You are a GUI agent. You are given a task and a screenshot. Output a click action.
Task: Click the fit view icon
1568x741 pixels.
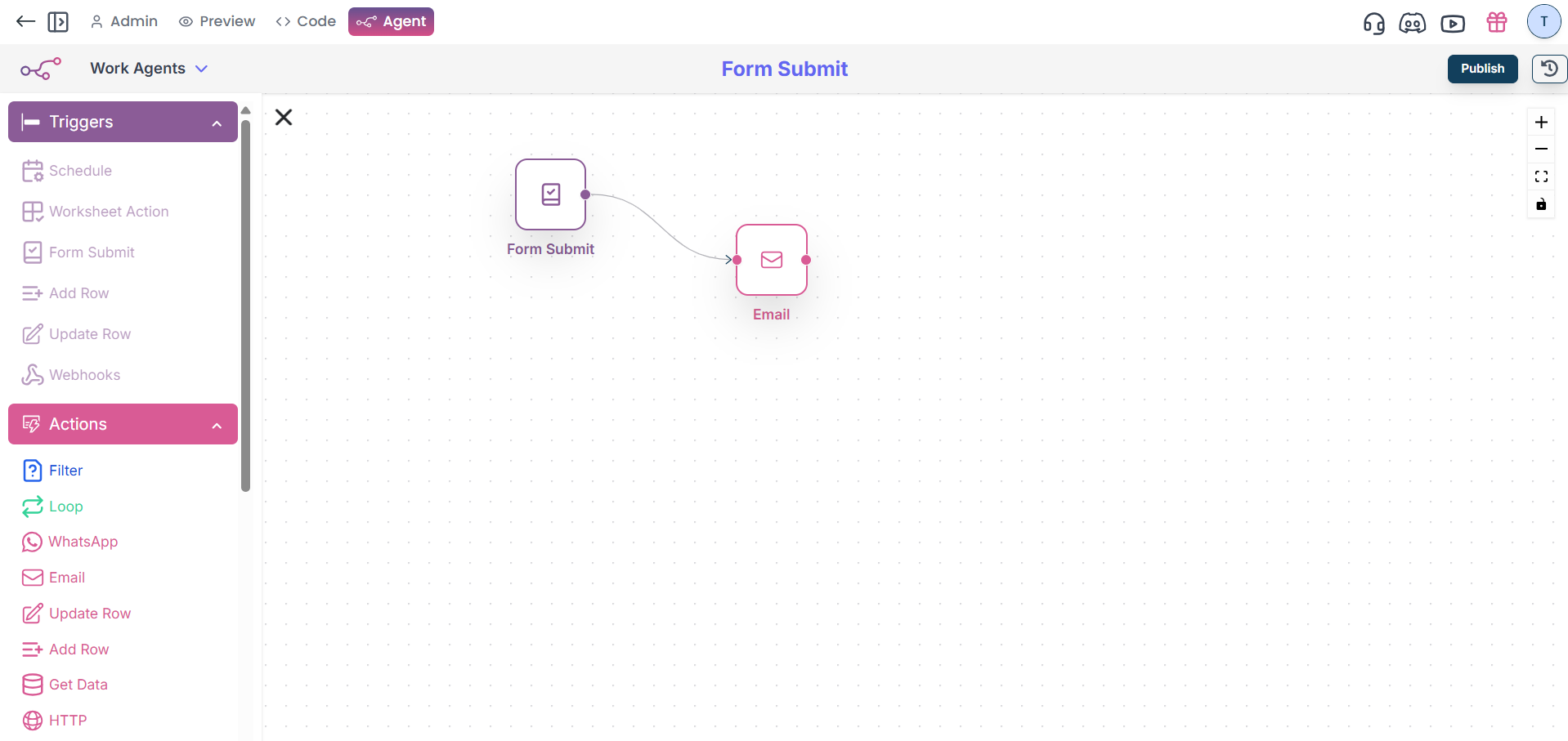point(1541,176)
